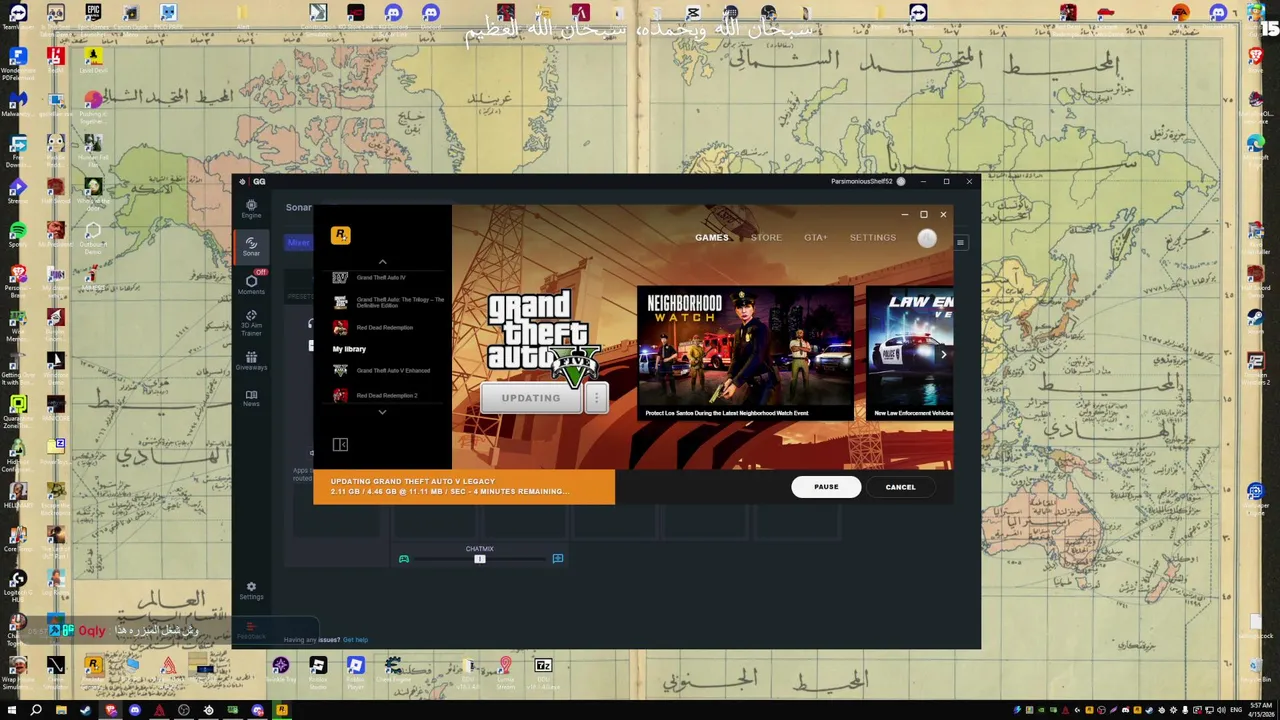The width and height of the screenshot is (1280, 720).
Task: Open the GG account profile icon
Action: (x=901, y=182)
